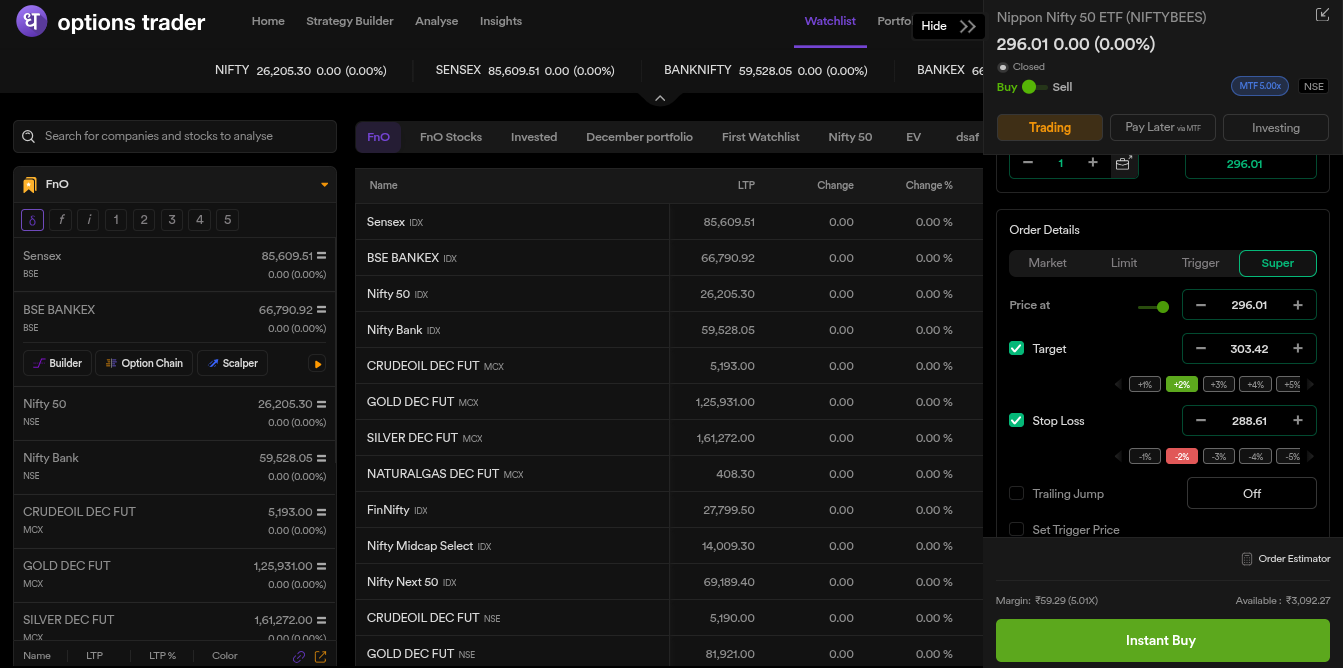Screen dimensions: 1343x668
Task: Select the delta symbol watchlist filter
Action: [x=32, y=220]
